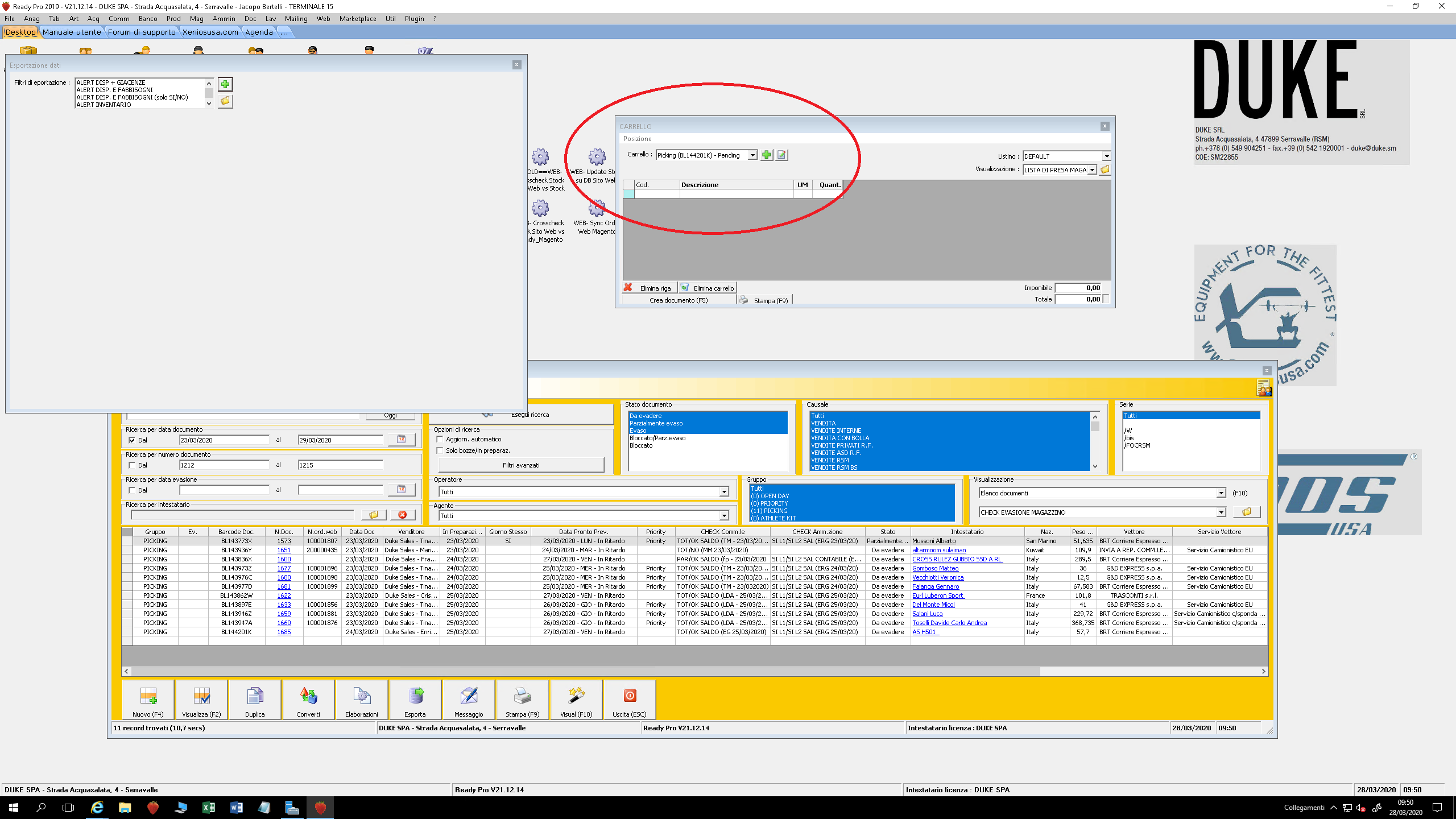Viewport: 1456px width, 819px height.
Task: Open Elenco documenti dropdown
Action: 1221,493
